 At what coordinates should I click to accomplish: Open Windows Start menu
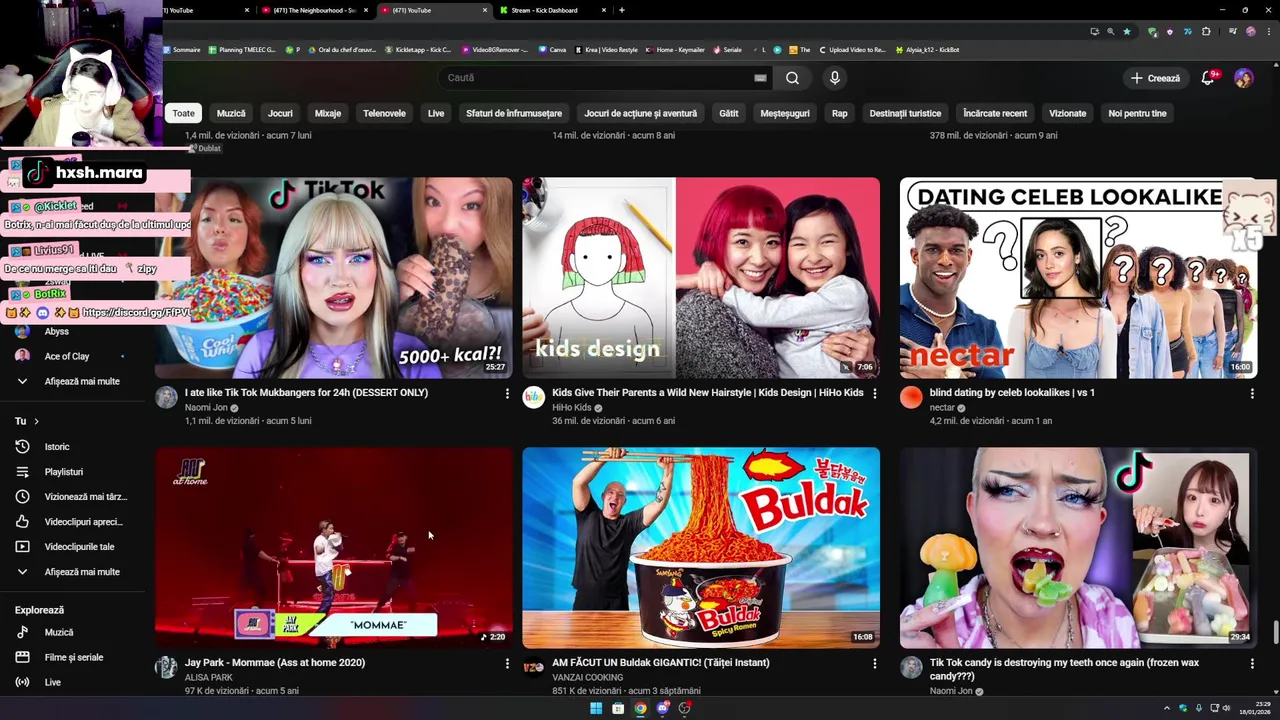[x=596, y=708]
